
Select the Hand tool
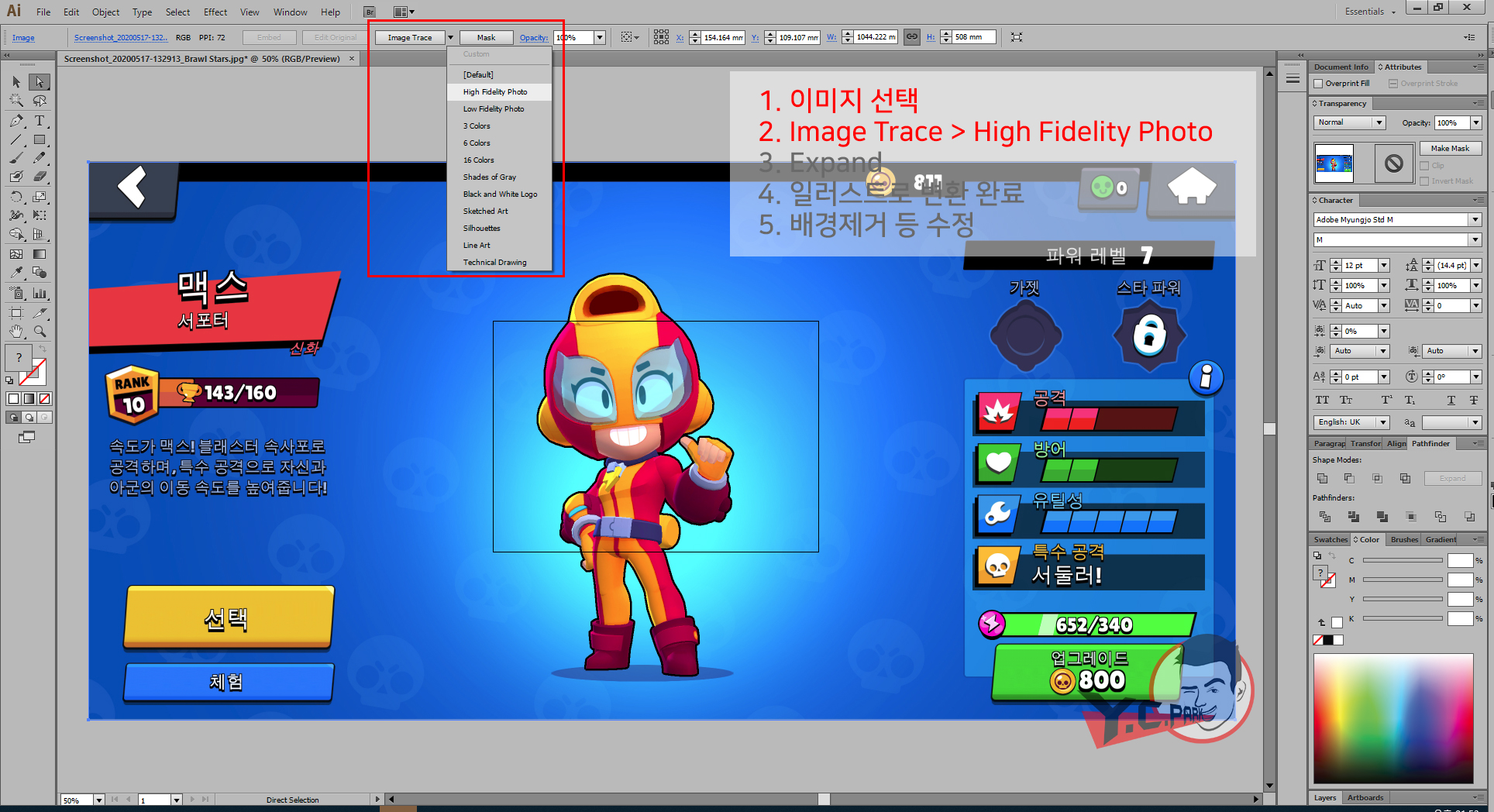click(x=16, y=331)
